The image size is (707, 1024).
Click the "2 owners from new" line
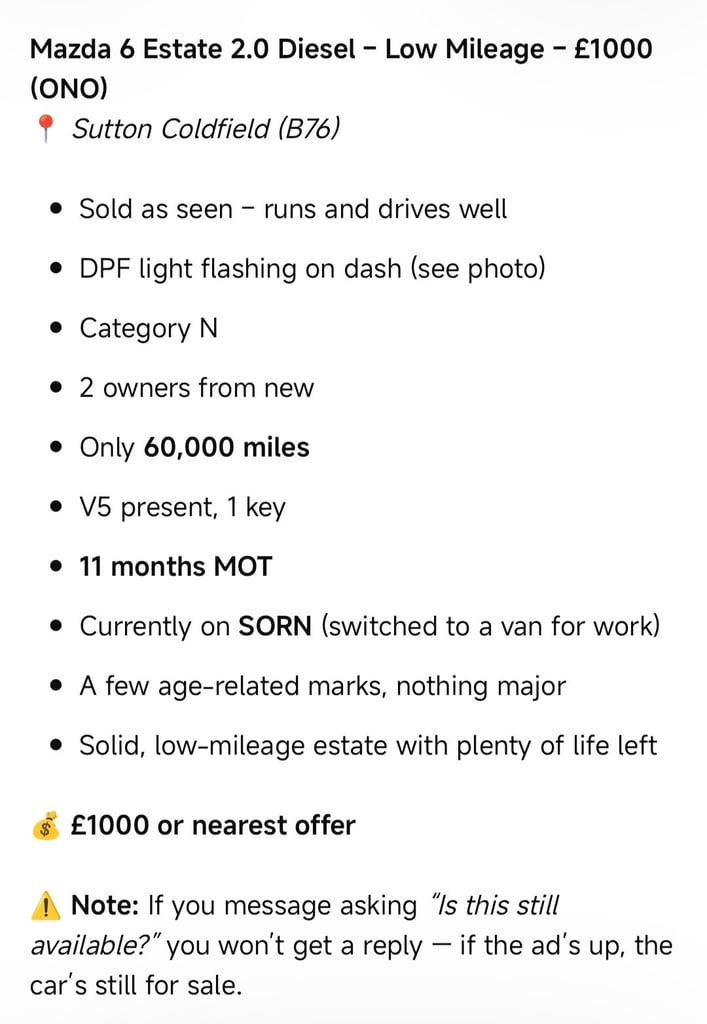pyautogui.click(x=196, y=388)
